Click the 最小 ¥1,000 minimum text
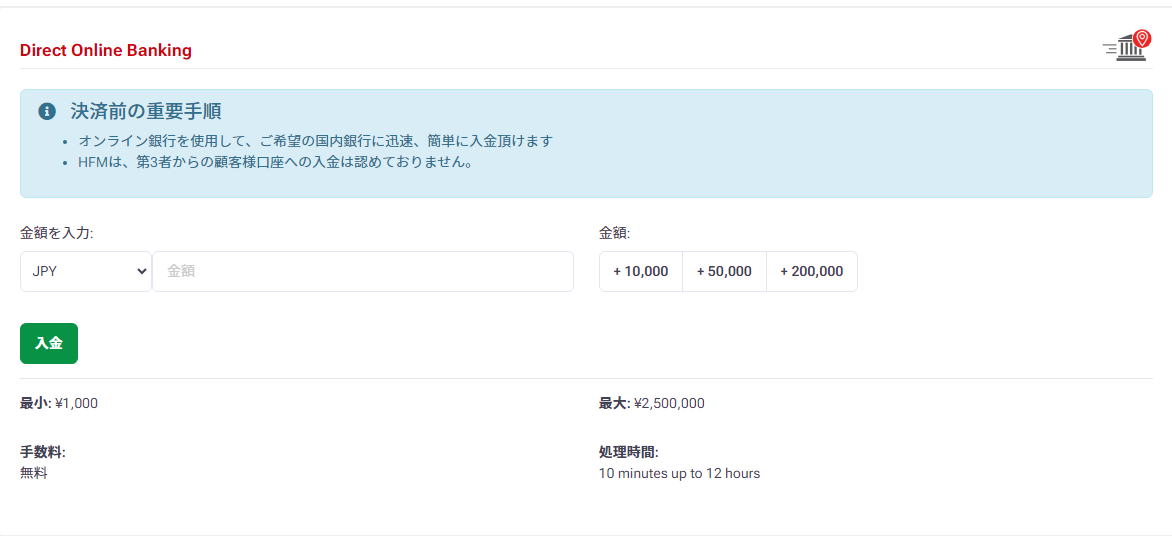 tap(59, 403)
